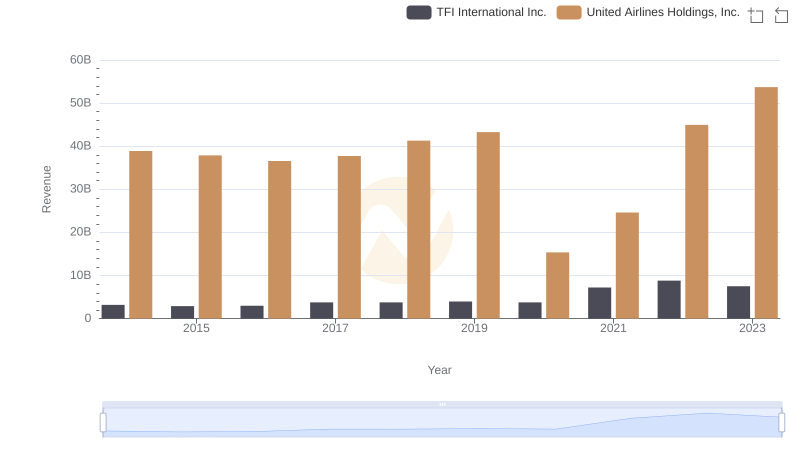Click the 2021 x-axis label

tap(613, 328)
